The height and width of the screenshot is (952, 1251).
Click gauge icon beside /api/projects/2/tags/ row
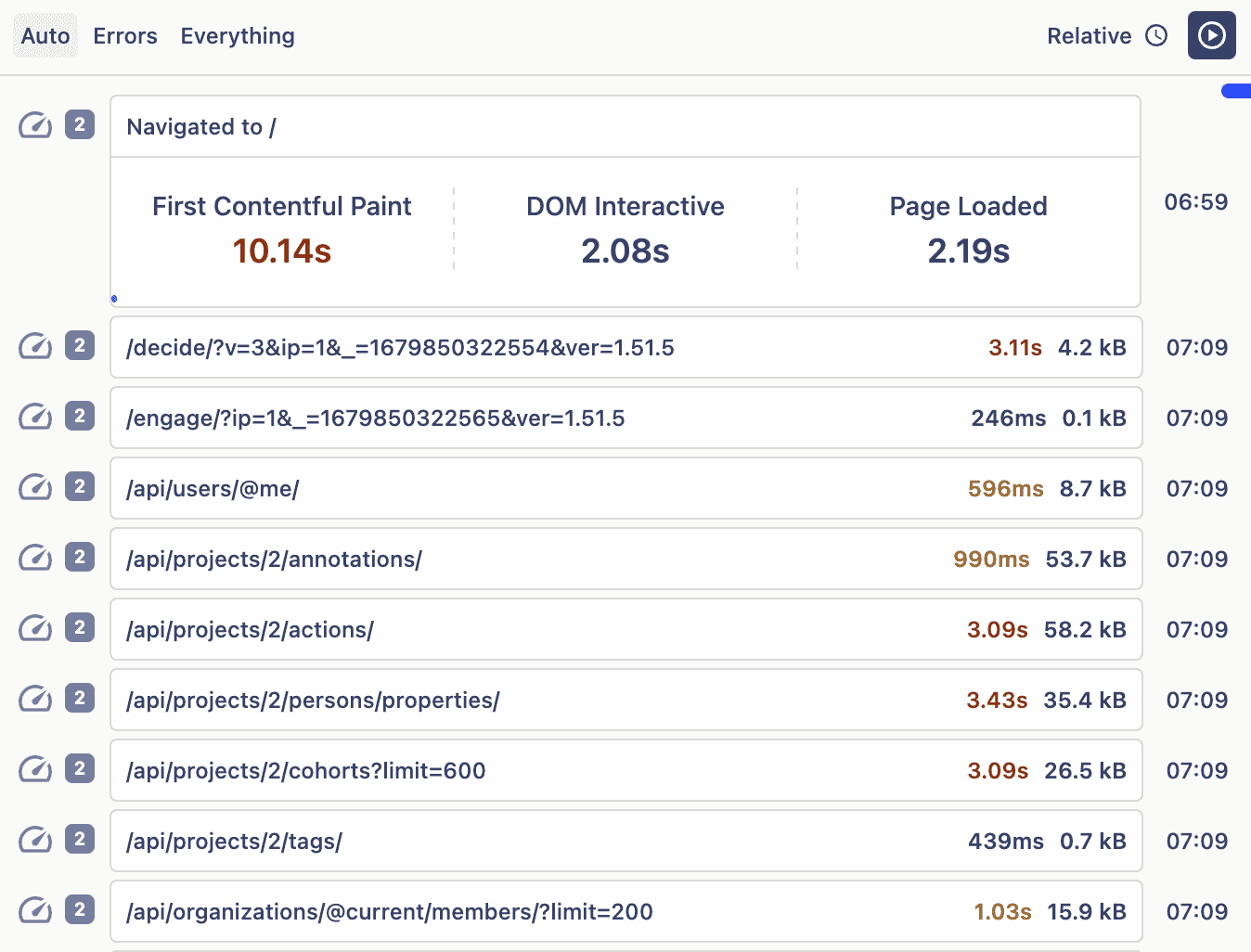(35, 840)
